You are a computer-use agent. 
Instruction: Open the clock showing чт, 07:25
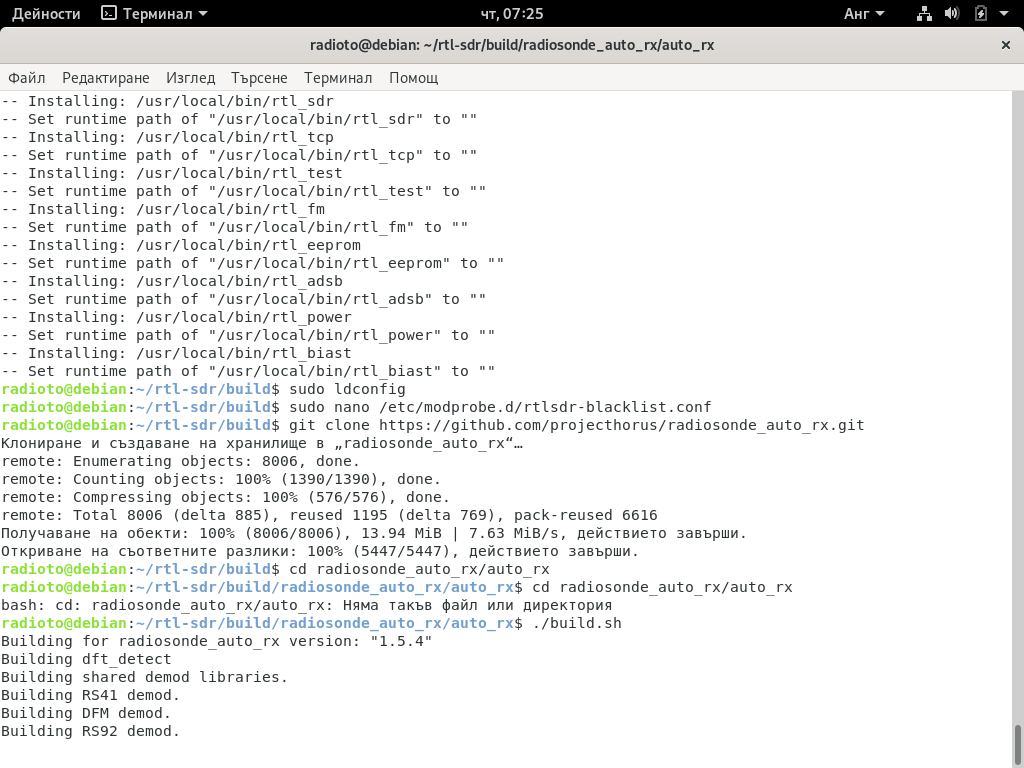511,14
